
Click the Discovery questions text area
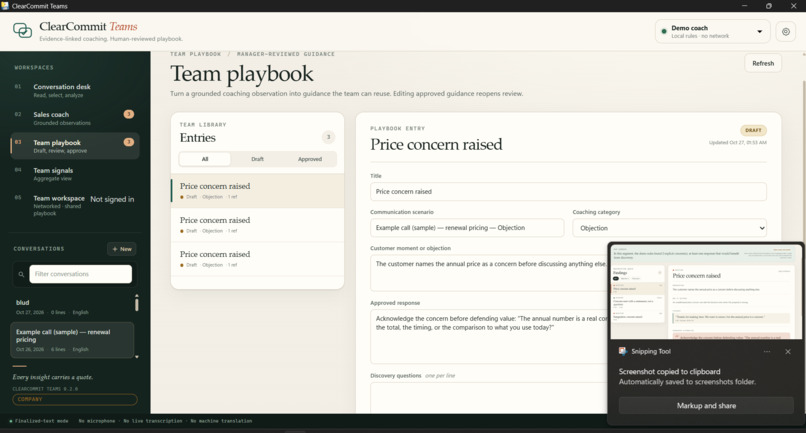488,397
